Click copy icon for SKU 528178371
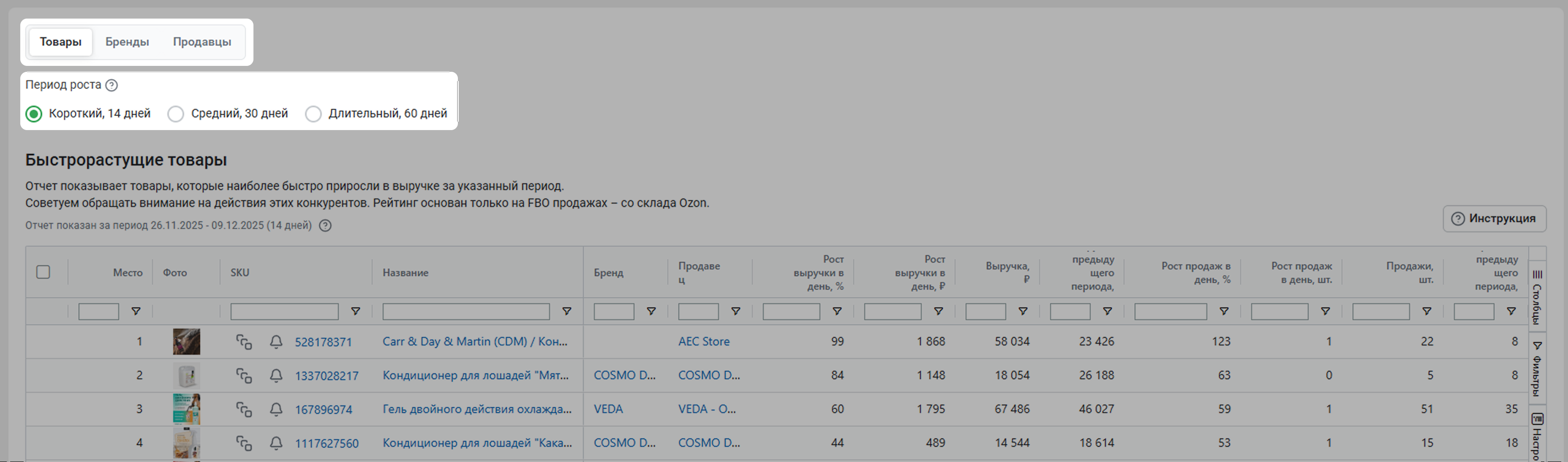The height and width of the screenshot is (462, 1568). 244,342
